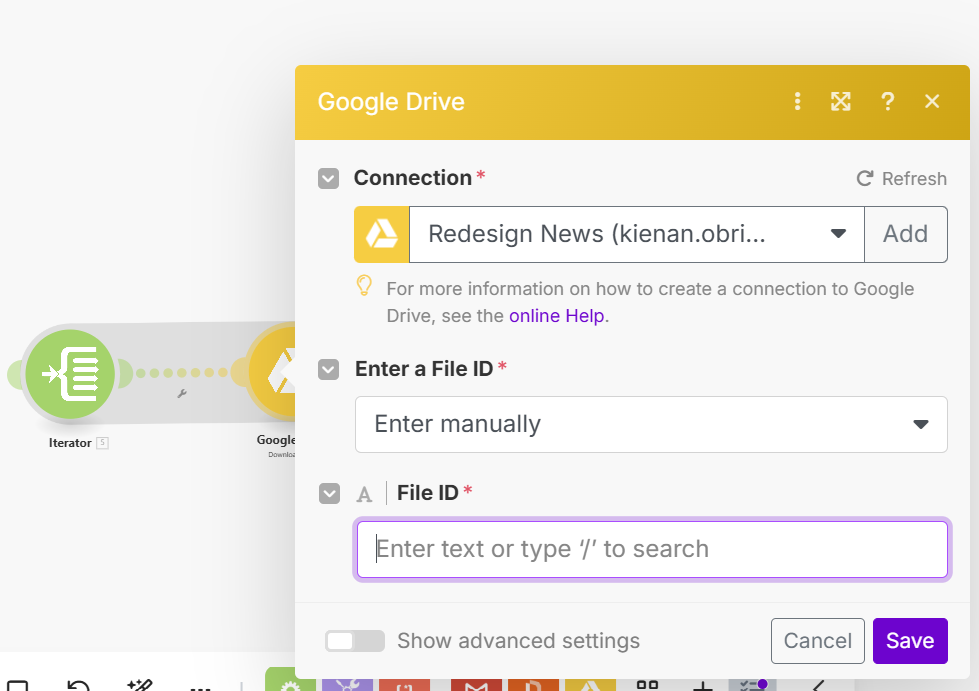Collapse the Connection field section

[328, 179]
